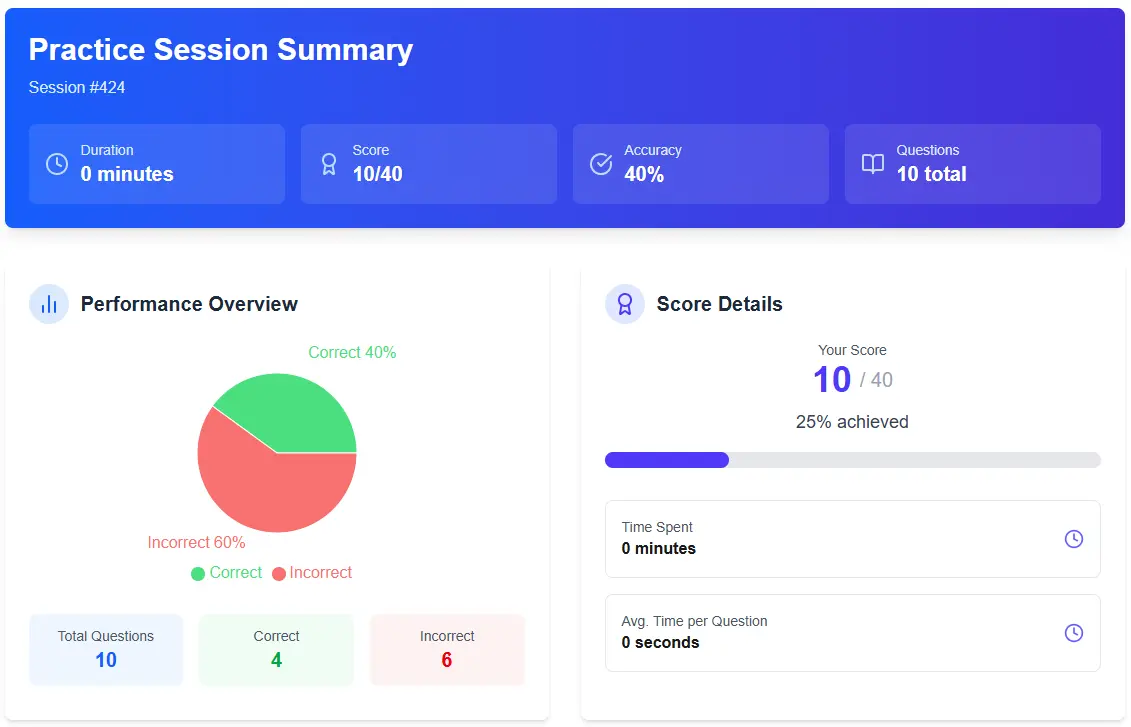Click the Session #424 subtitle

point(77,88)
